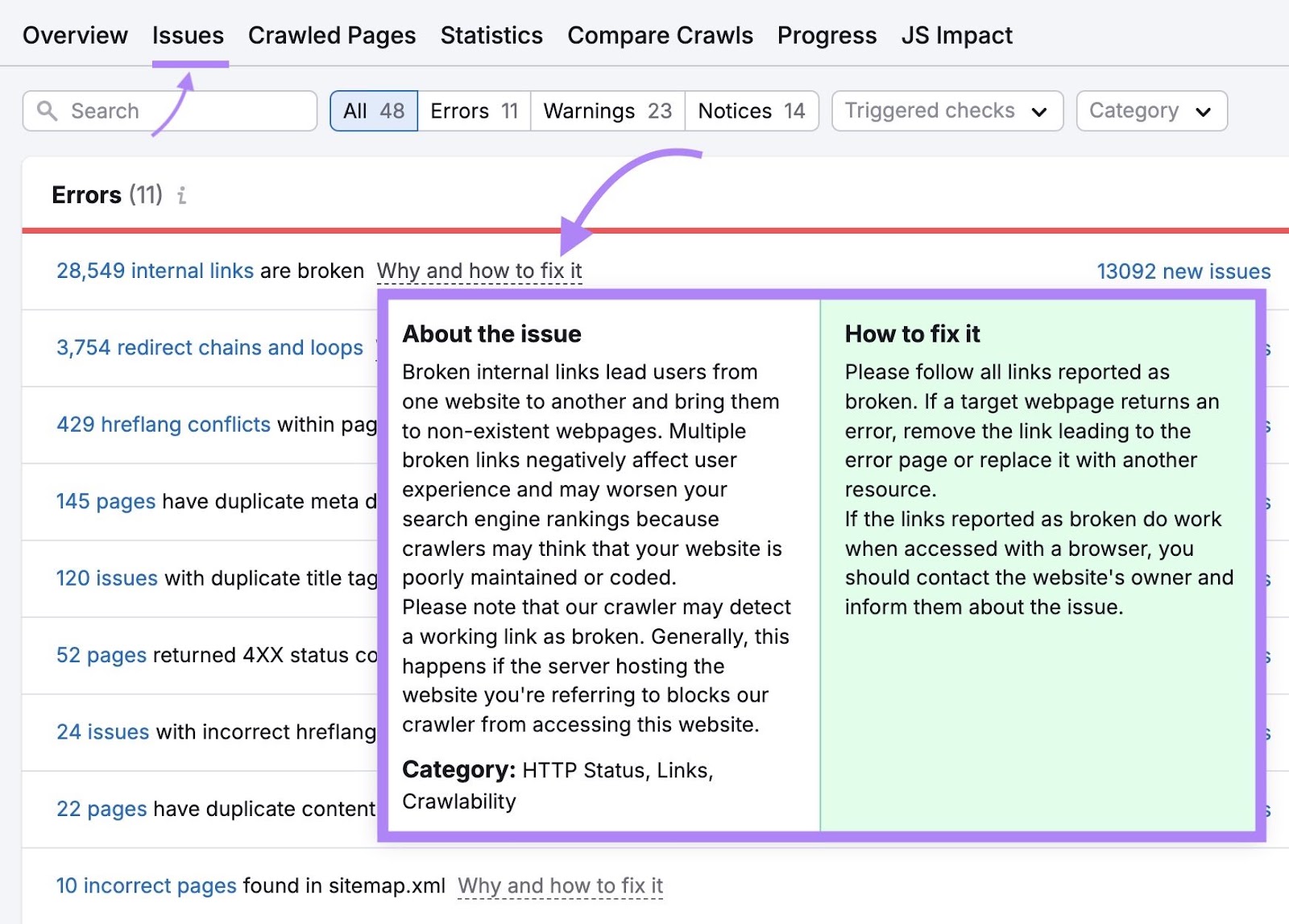Click the info icon next to Errors
This screenshot has height=924, width=1289.
[x=182, y=195]
